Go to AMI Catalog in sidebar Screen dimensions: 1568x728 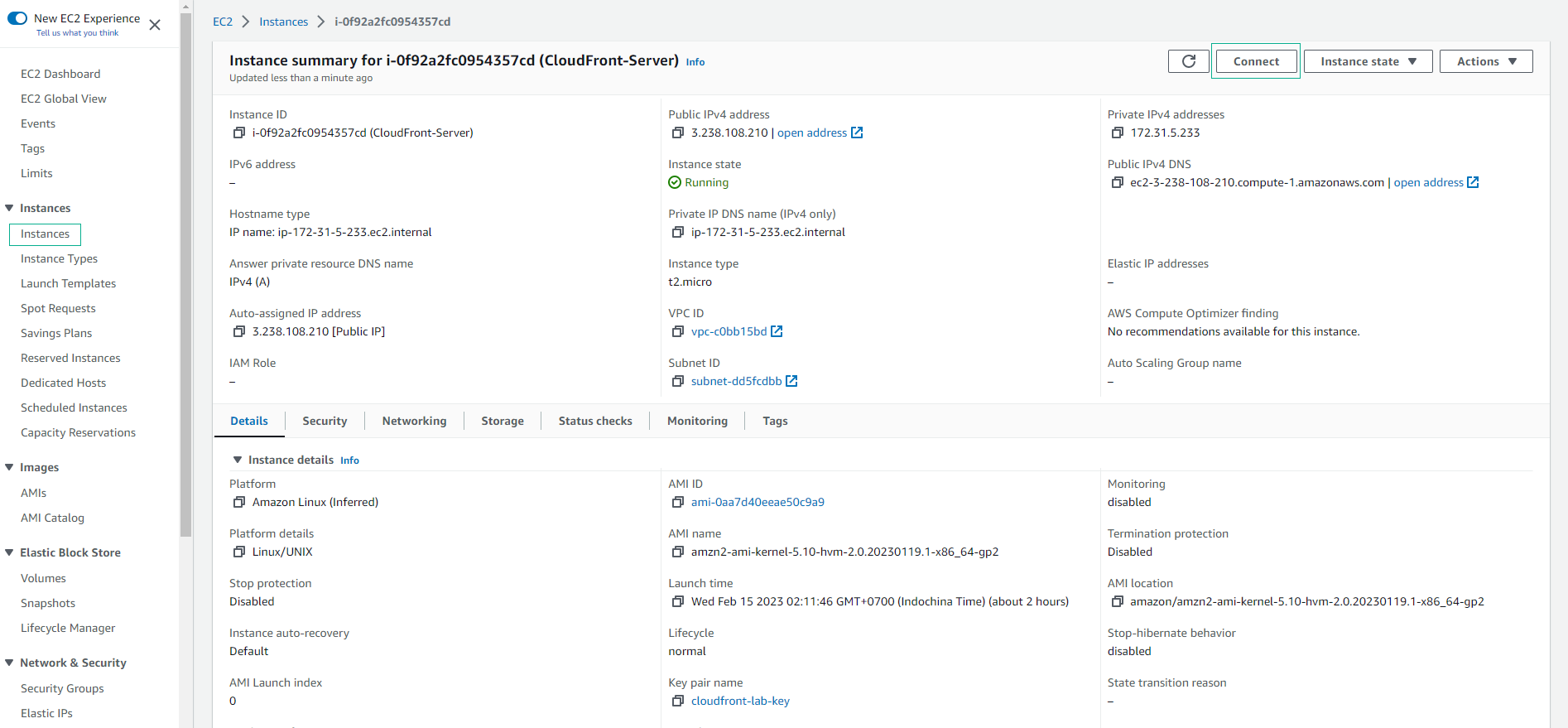(x=52, y=518)
